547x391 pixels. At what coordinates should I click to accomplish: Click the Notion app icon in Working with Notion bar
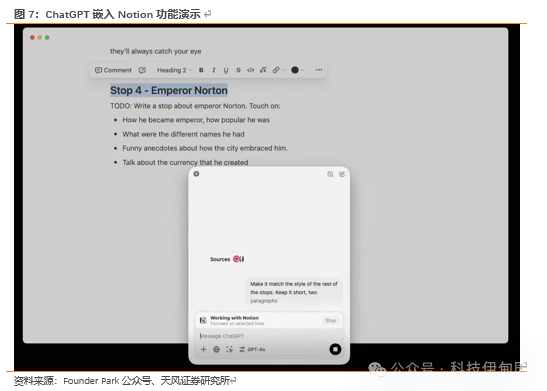pos(203,320)
